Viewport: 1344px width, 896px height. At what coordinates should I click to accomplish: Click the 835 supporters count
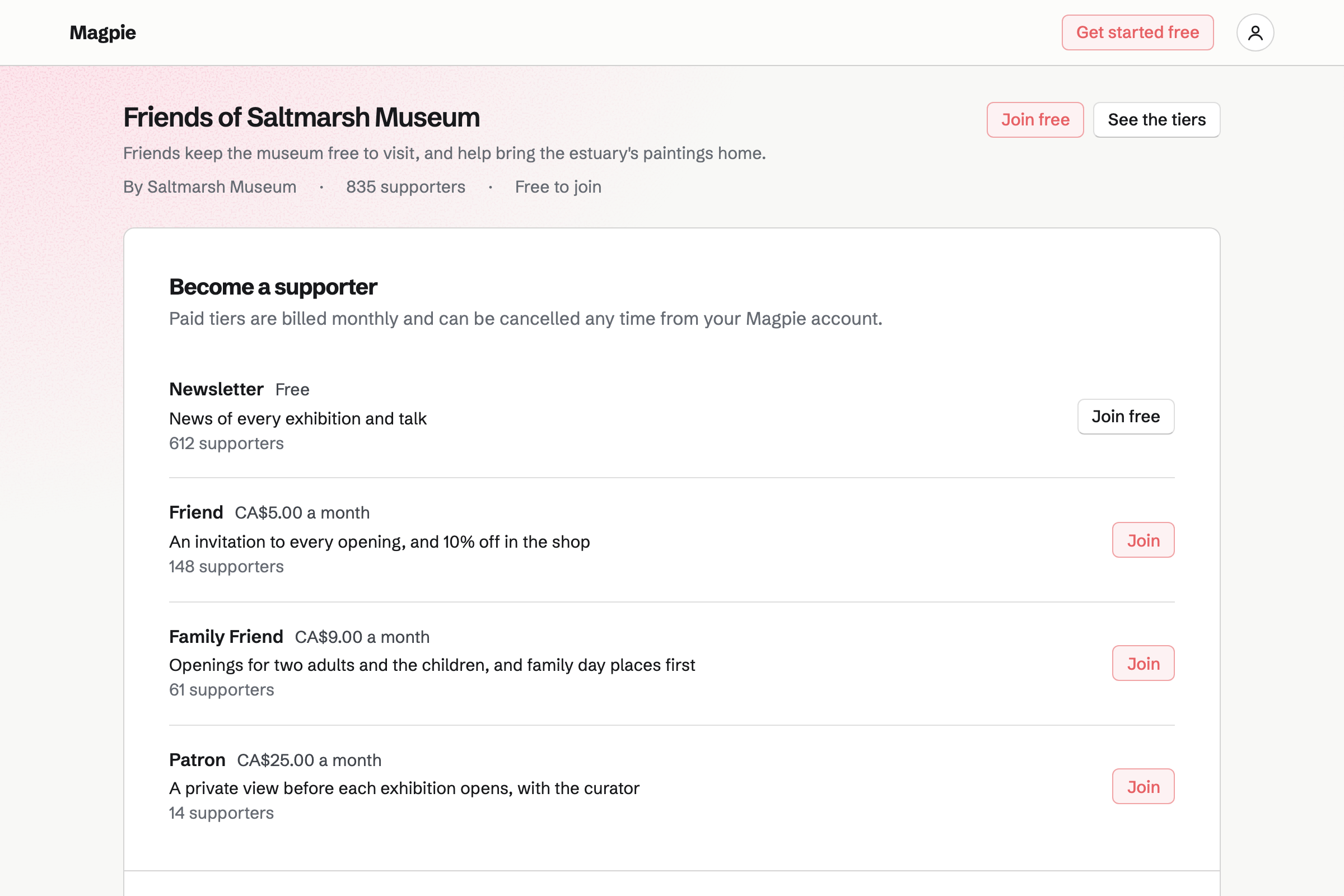tap(405, 188)
